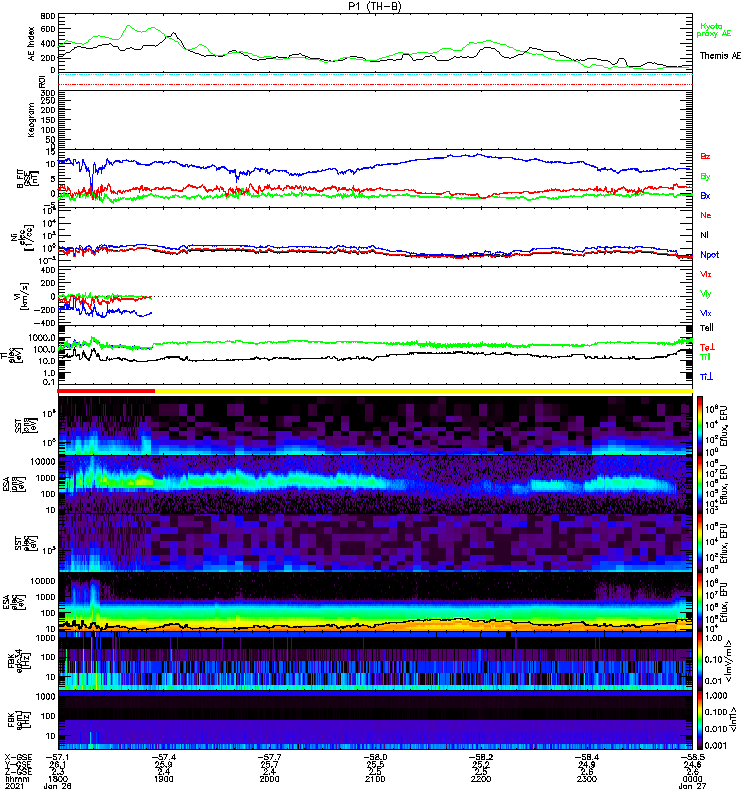The width and height of the screenshot is (750, 800).
Task: Click the red Bz legend label
Action: (x=705, y=156)
